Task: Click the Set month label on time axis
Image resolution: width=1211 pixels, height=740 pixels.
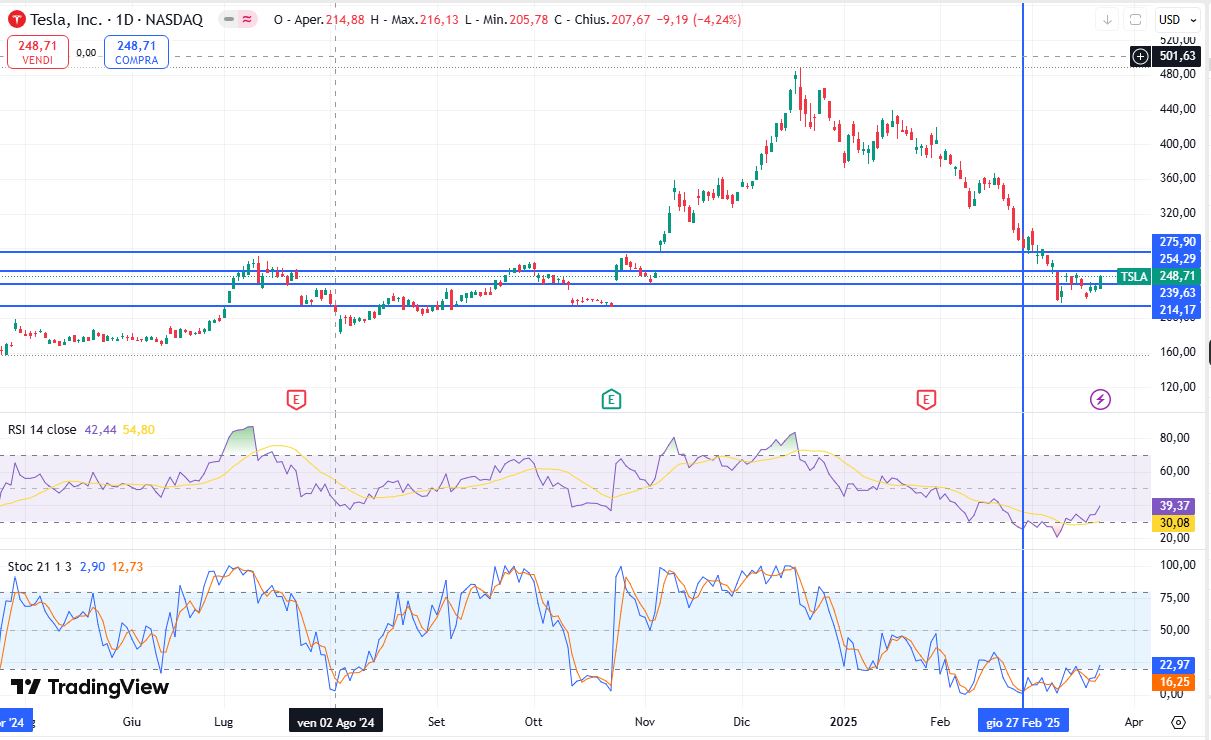Action: (x=435, y=721)
